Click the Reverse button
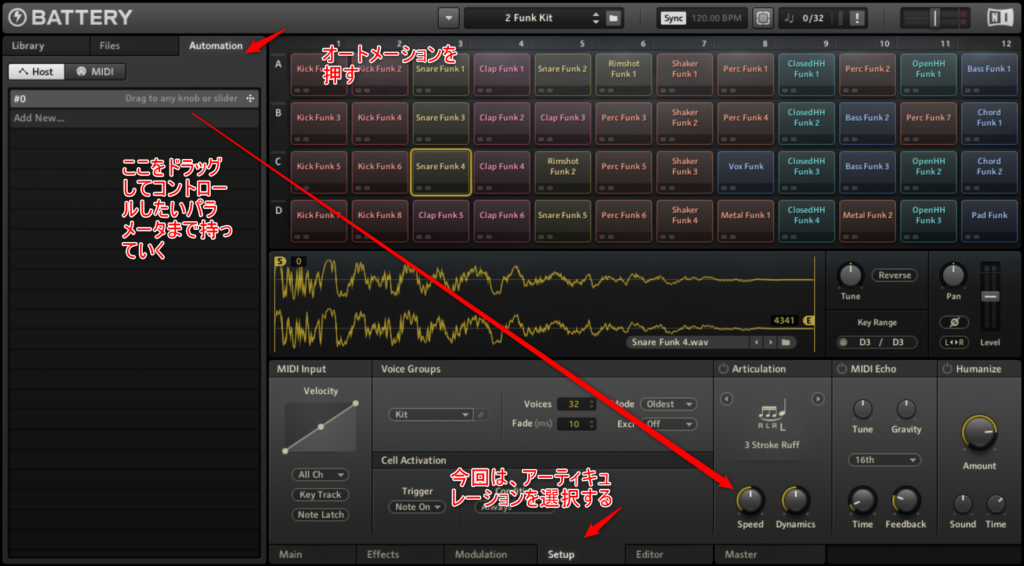 pos(893,275)
